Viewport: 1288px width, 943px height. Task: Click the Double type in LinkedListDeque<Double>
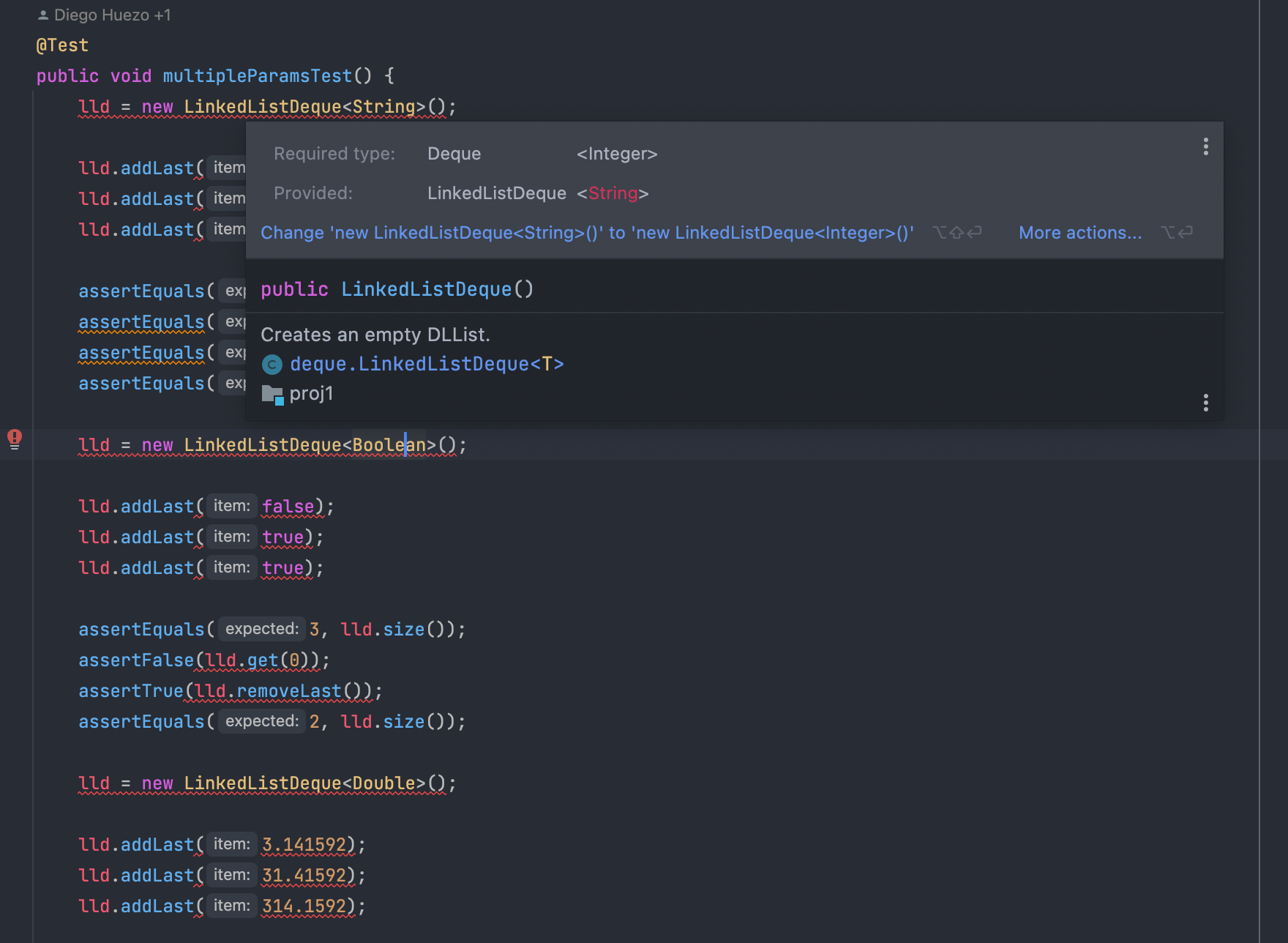[383, 783]
